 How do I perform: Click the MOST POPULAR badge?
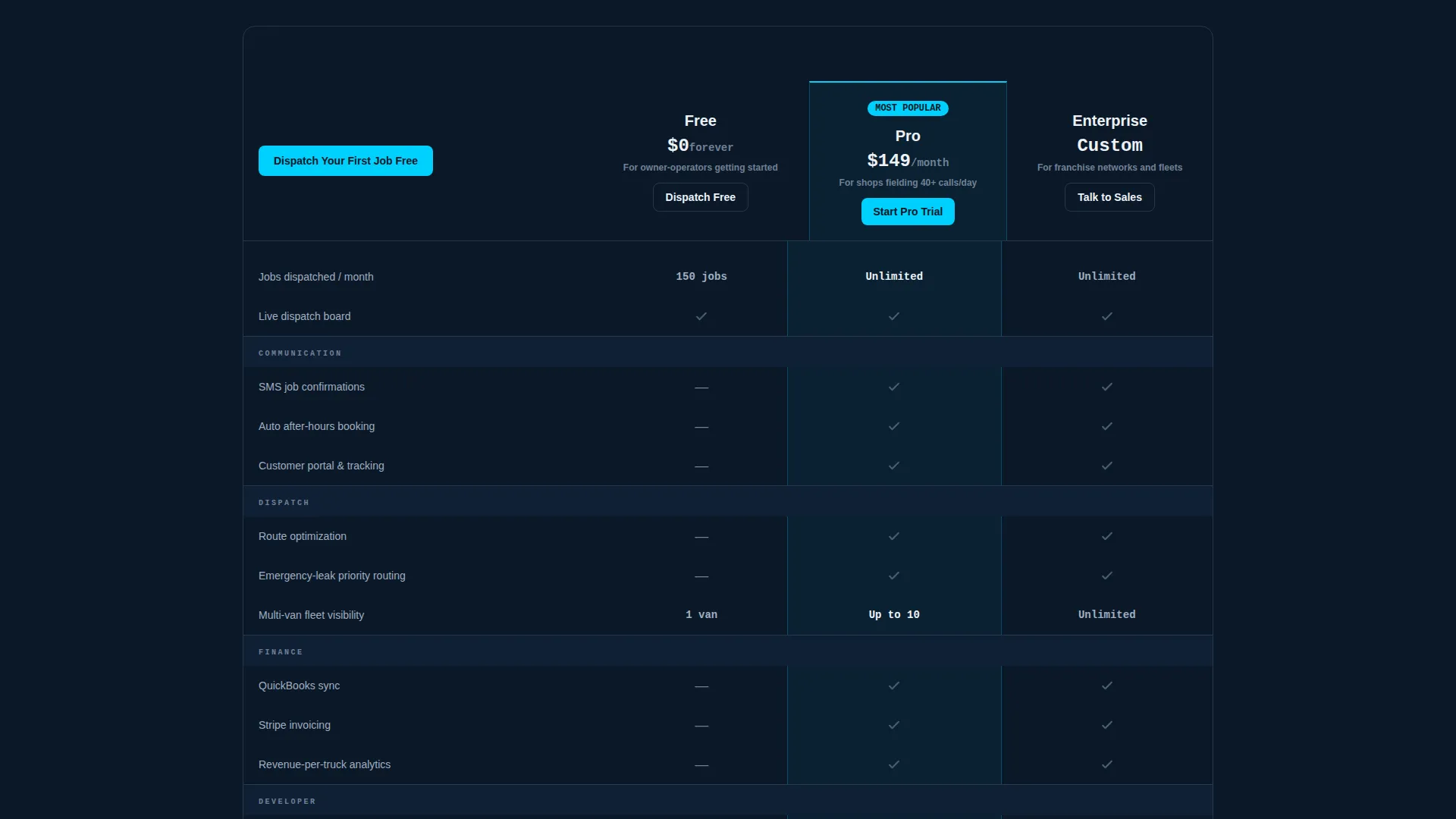tap(908, 108)
